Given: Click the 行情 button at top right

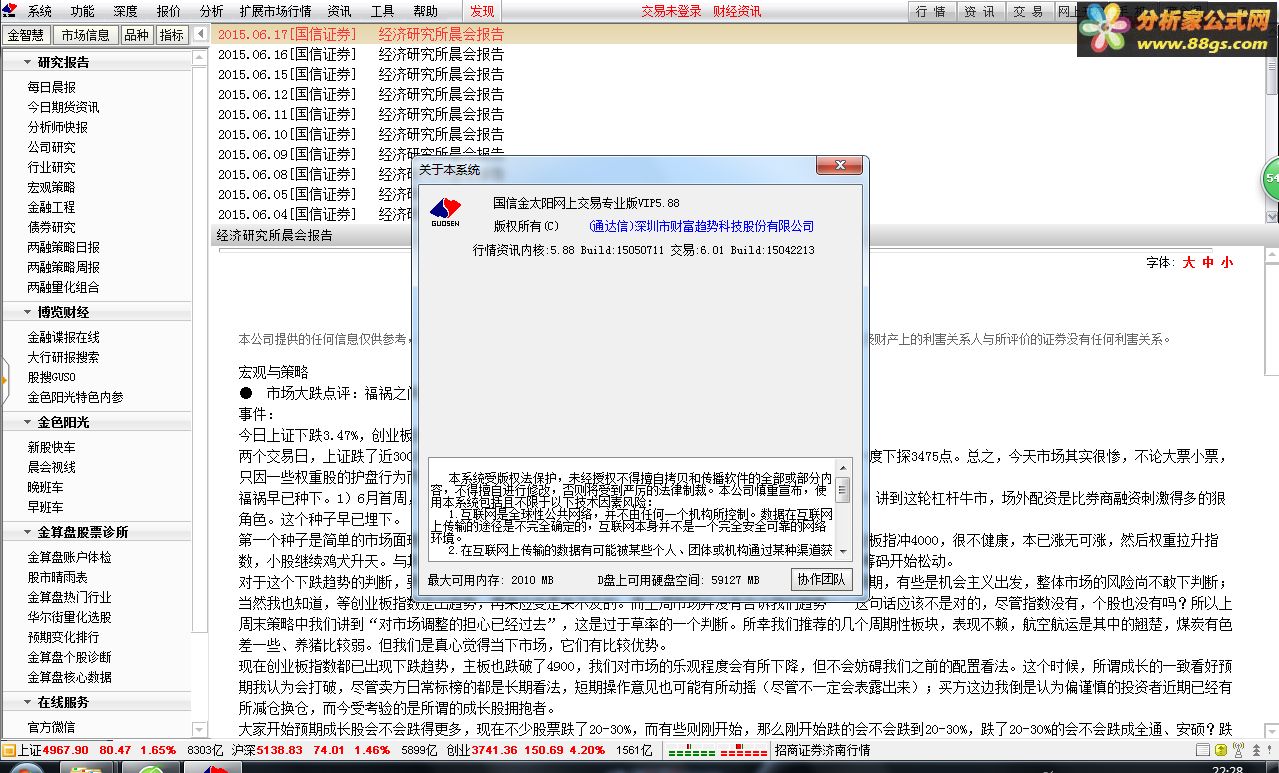Looking at the screenshot, I should click(x=931, y=11).
